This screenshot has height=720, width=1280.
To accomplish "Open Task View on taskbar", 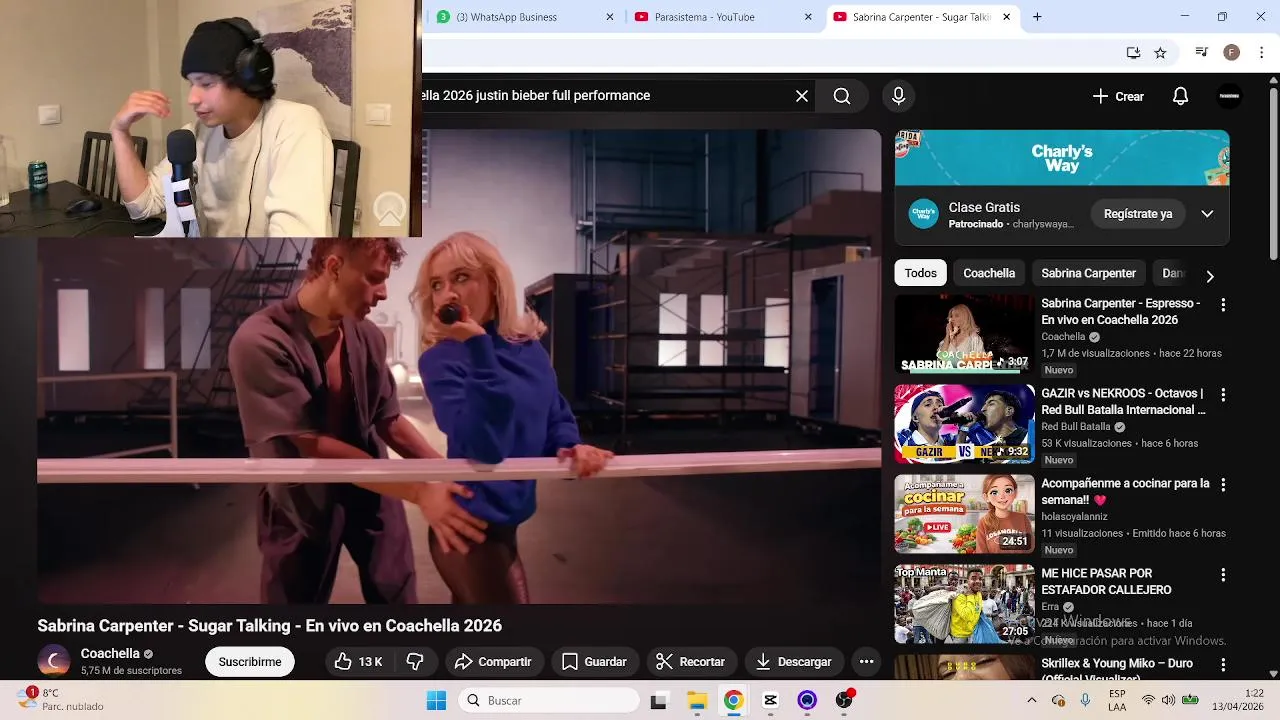I will (x=659, y=701).
